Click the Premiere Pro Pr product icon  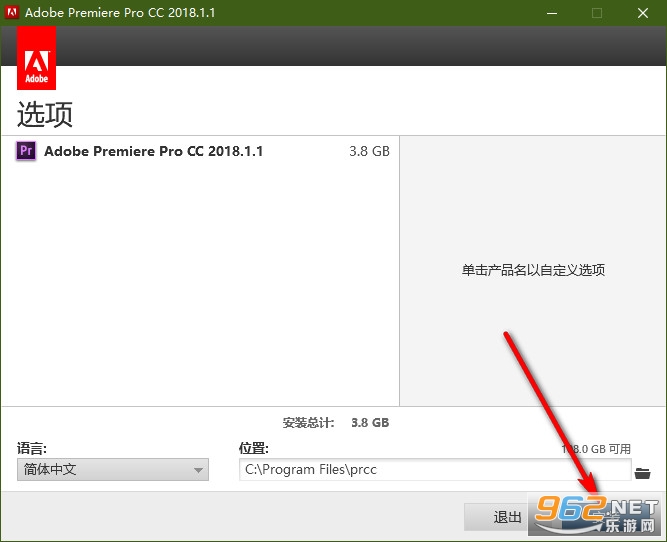point(26,151)
